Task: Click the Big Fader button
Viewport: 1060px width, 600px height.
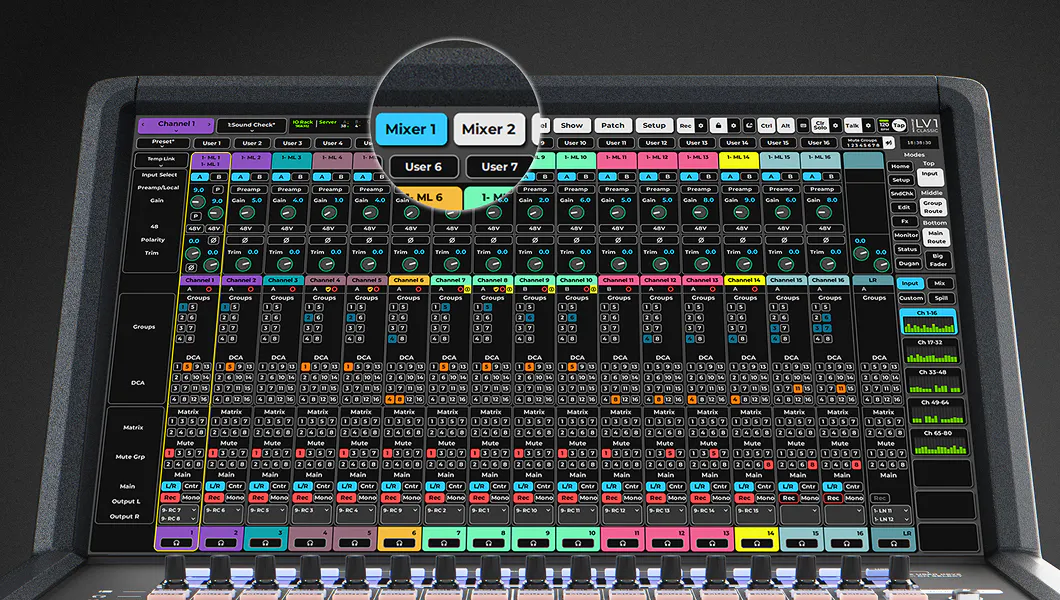Action: (x=938, y=260)
